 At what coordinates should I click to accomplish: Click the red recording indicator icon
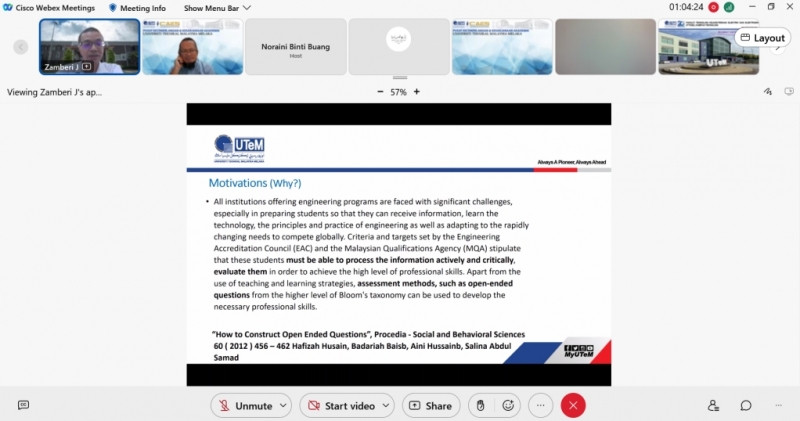tap(712, 7)
